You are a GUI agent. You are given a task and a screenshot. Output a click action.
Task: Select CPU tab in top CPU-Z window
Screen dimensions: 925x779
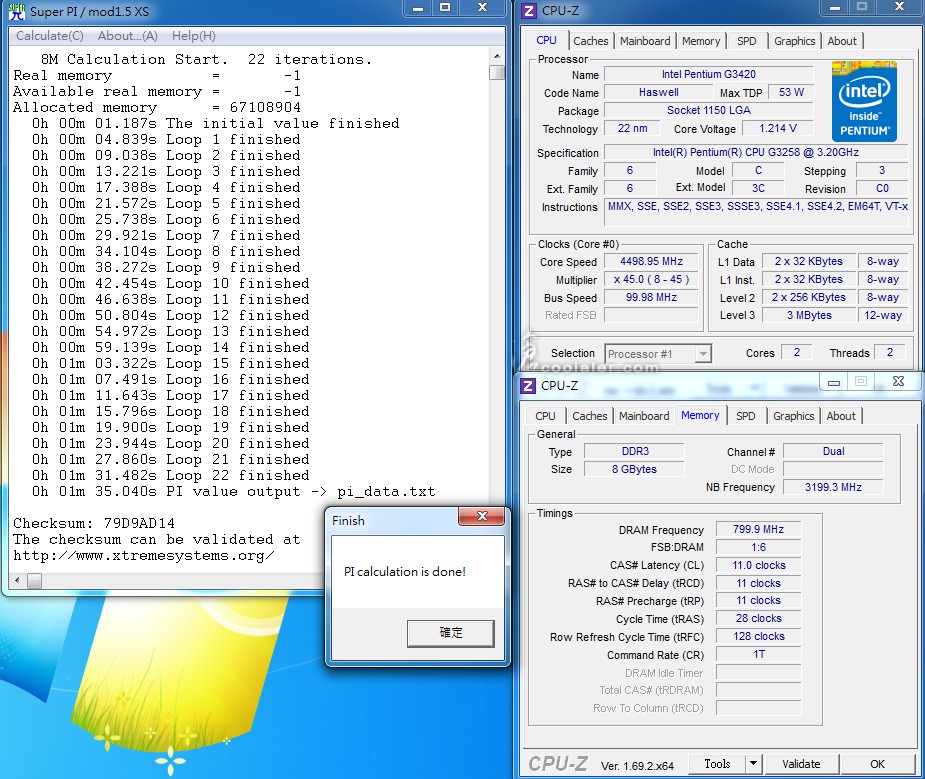[546, 40]
